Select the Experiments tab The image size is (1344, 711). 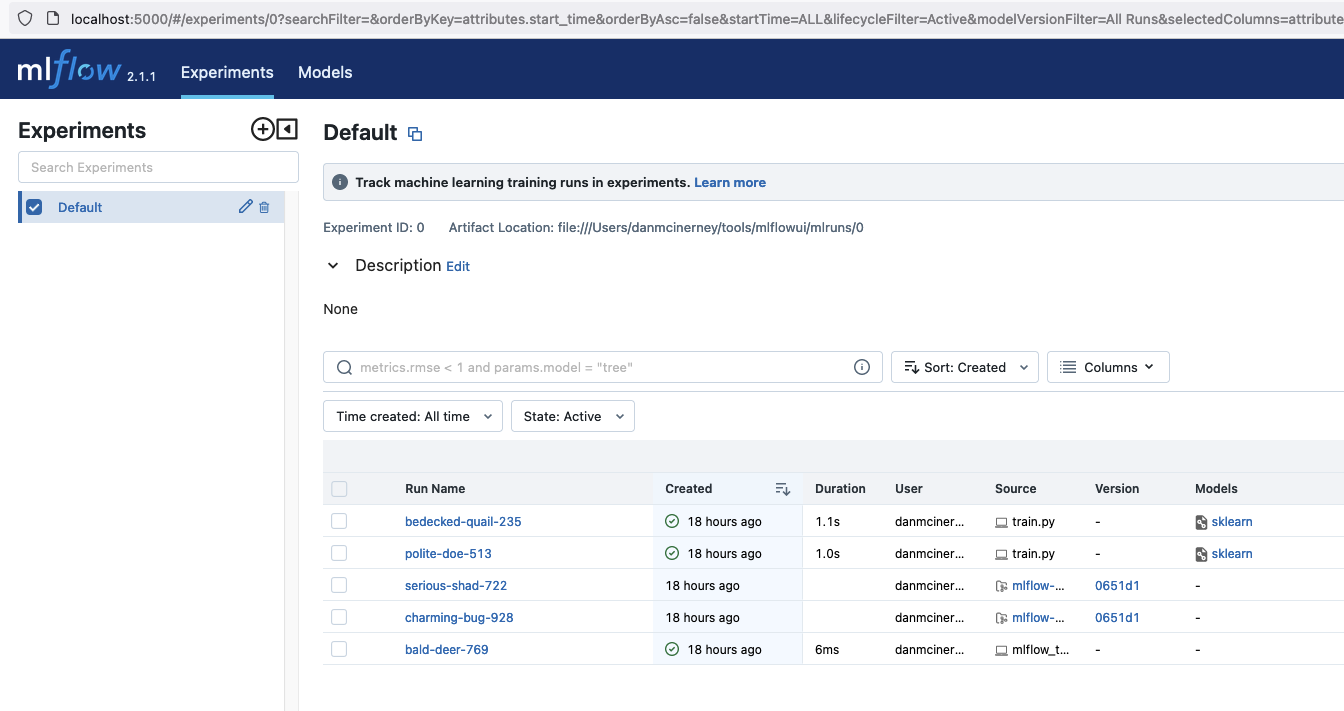pos(227,72)
